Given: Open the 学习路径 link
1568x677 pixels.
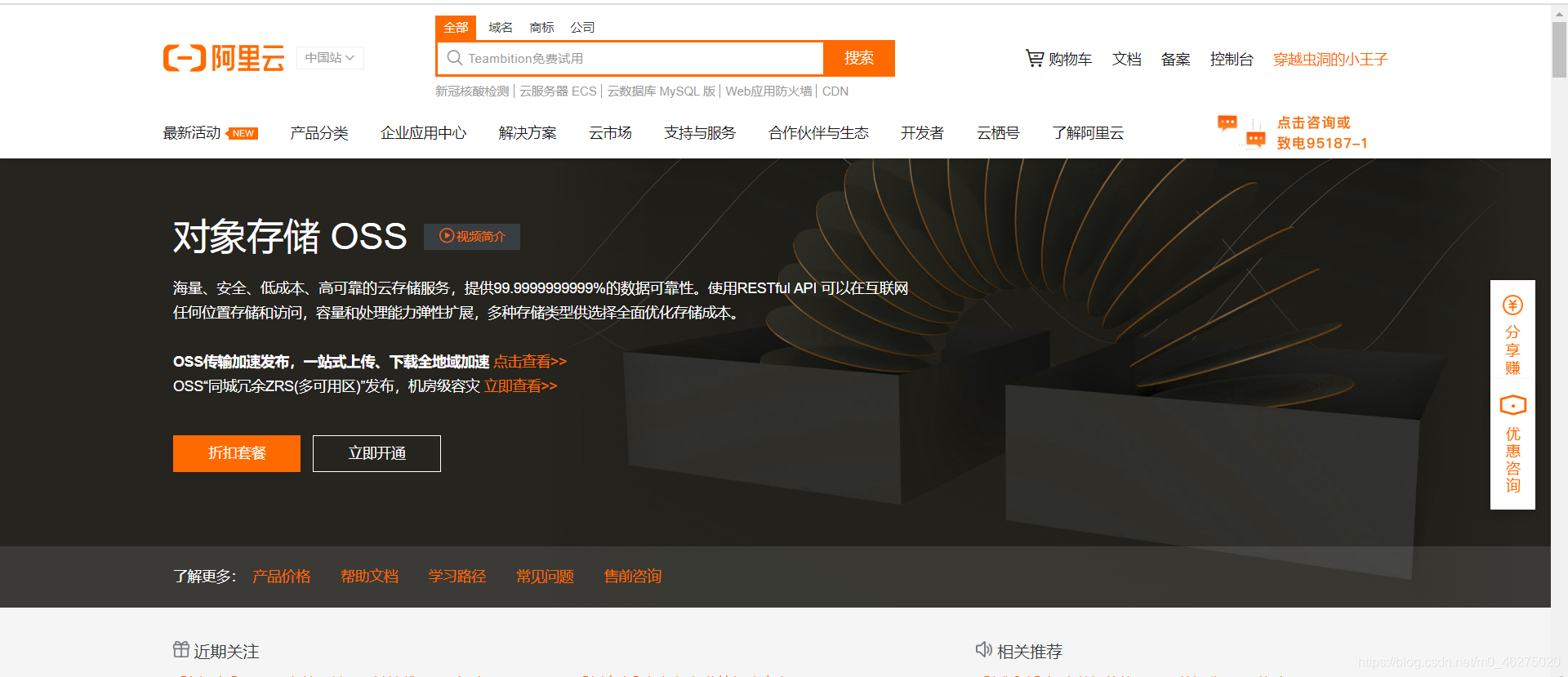Looking at the screenshot, I should pos(457,577).
